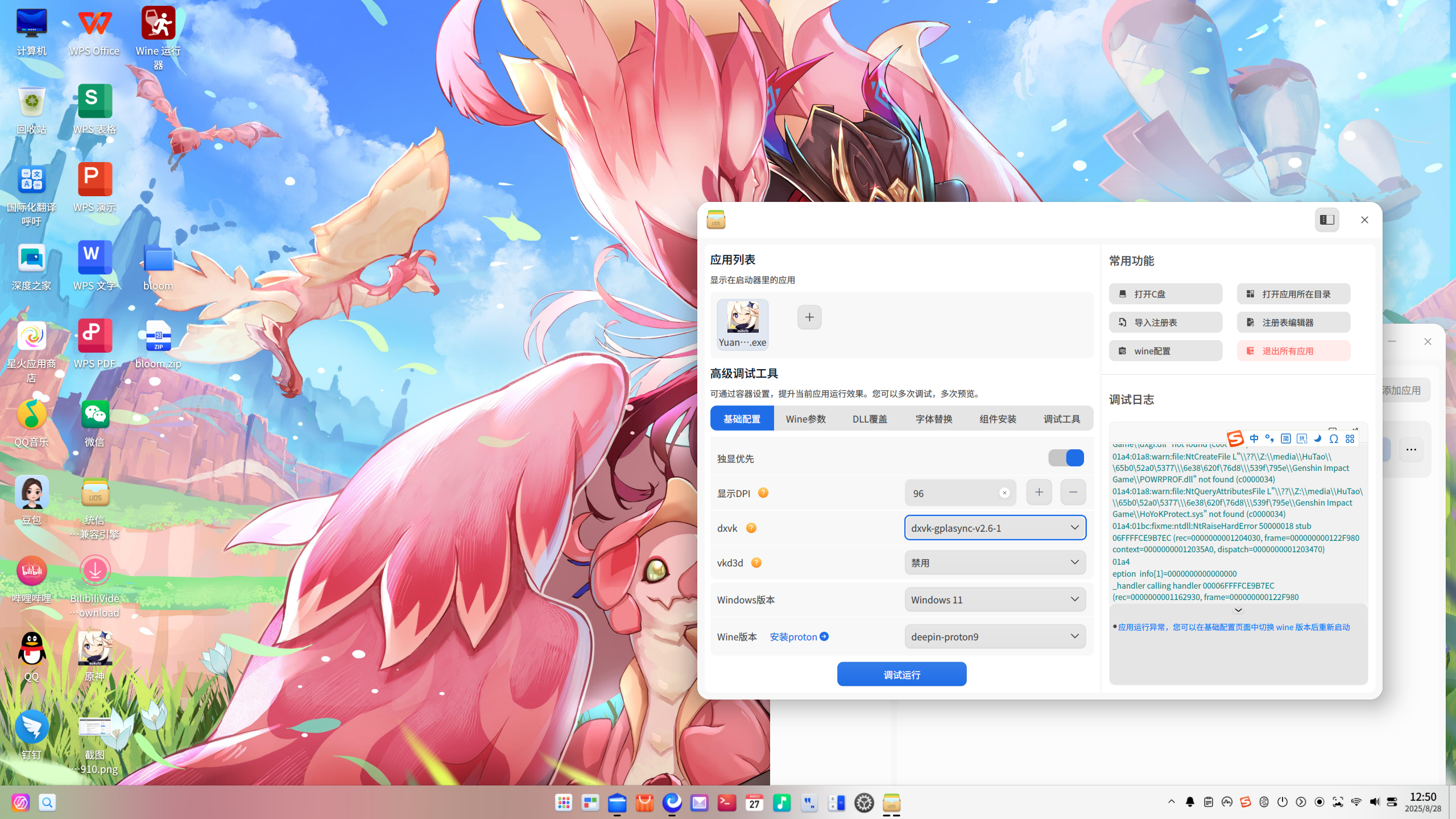The image size is (1456, 819).
Task: Open the launcher grid in the taskbar
Action: [563, 803]
